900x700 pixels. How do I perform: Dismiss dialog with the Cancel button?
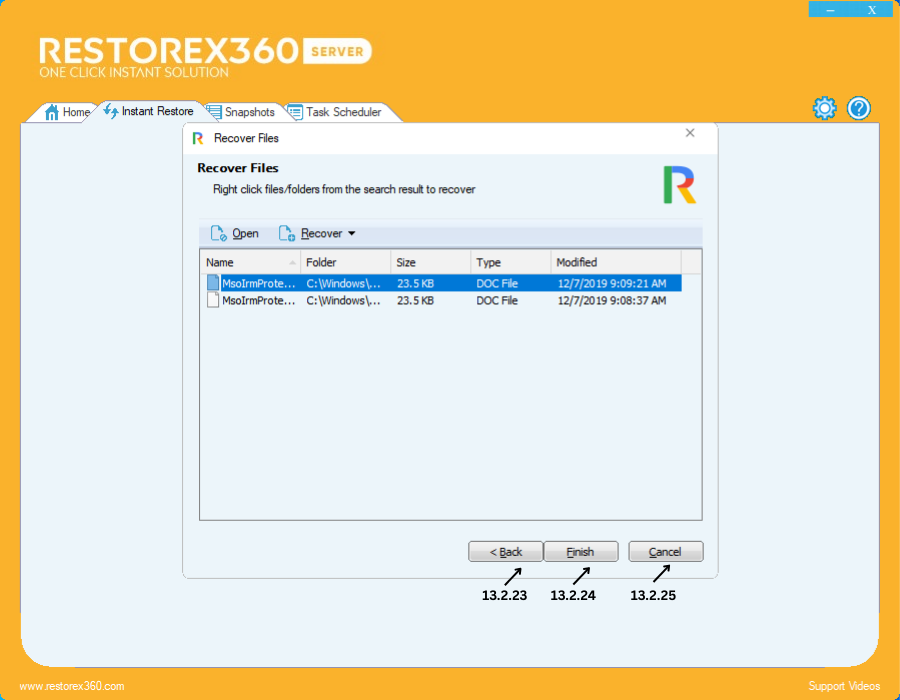[x=666, y=551]
